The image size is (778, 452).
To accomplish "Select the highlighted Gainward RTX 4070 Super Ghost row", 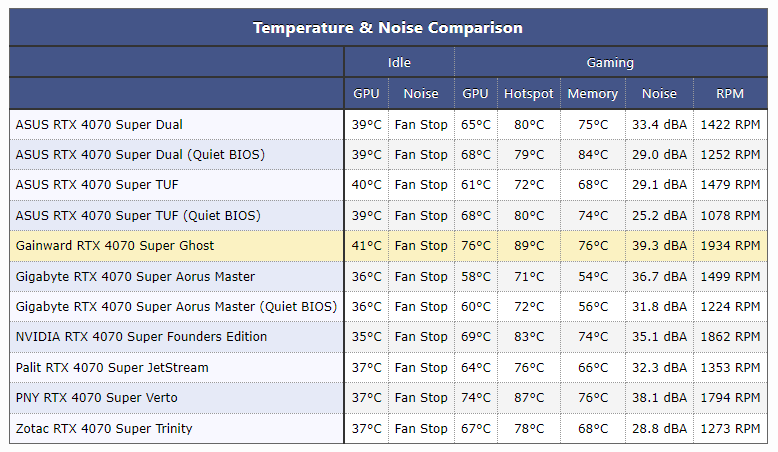I will point(115,246).
